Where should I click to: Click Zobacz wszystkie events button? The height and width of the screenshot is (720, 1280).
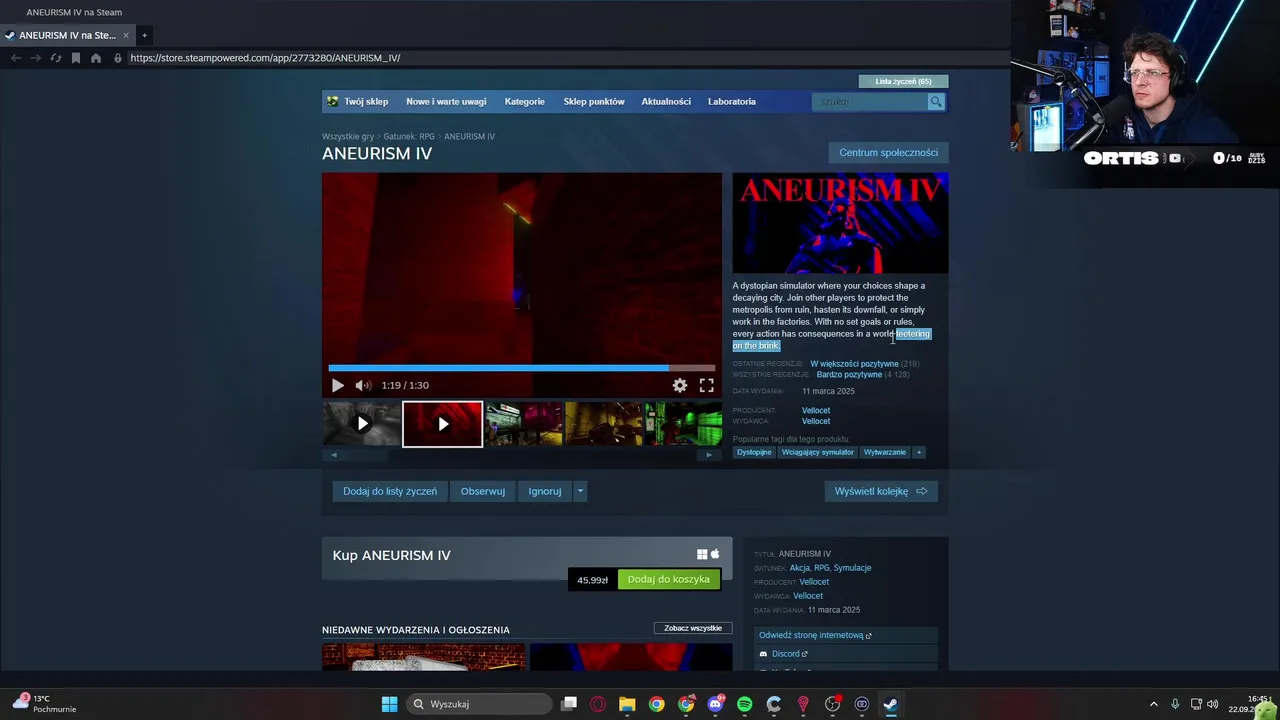pyautogui.click(x=693, y=628)
